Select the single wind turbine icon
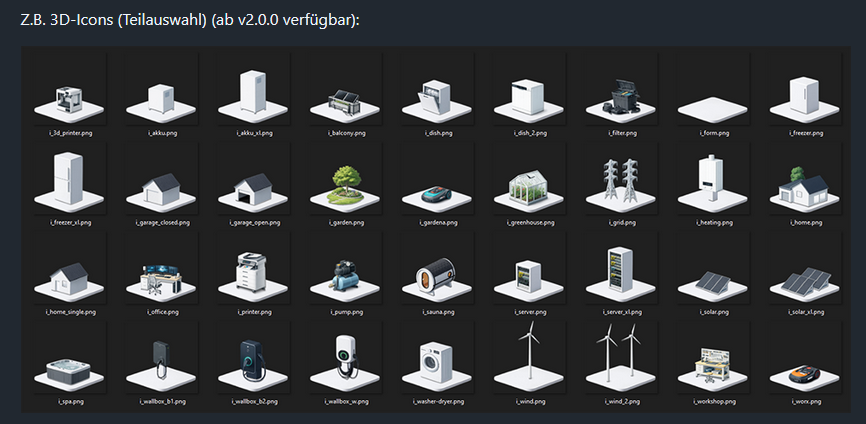866x424 pixels. 529,358
